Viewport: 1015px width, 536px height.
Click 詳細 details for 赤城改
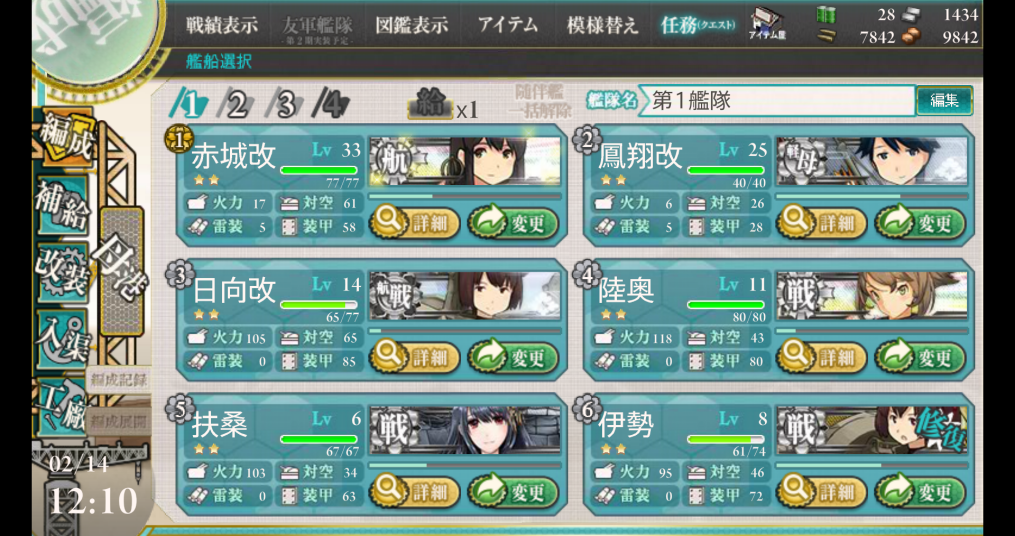[415, 223]
